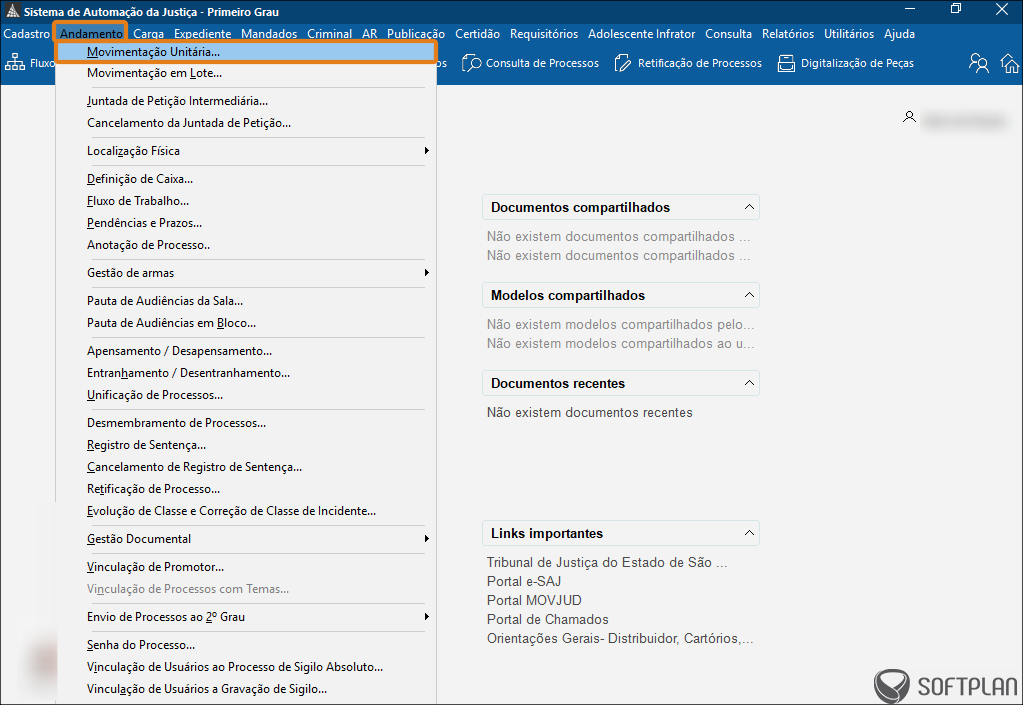
Task: Open the Utilitários menu
Action: click(x=849, y=34)
